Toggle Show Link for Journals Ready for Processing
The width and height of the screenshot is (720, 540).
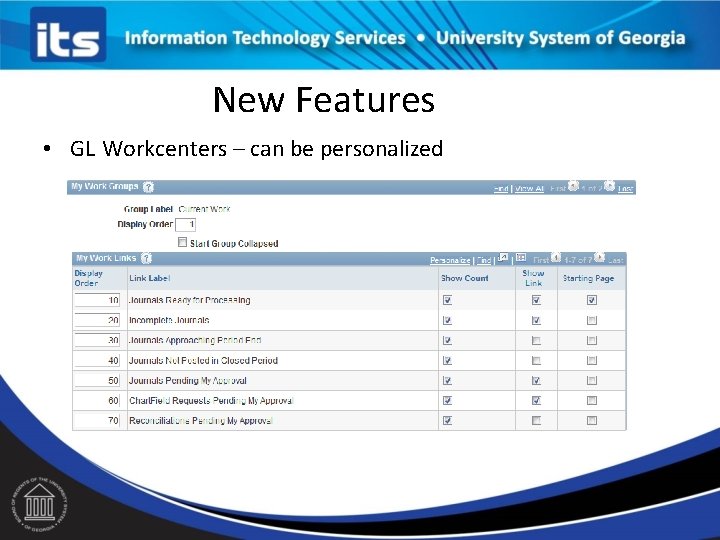pyautogui.click(x=536, y=300)
